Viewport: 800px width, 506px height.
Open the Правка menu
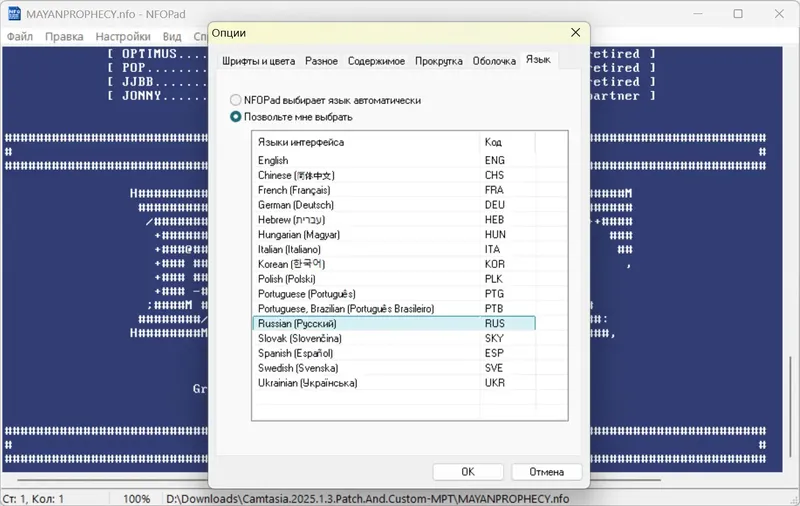click(64, 37)
